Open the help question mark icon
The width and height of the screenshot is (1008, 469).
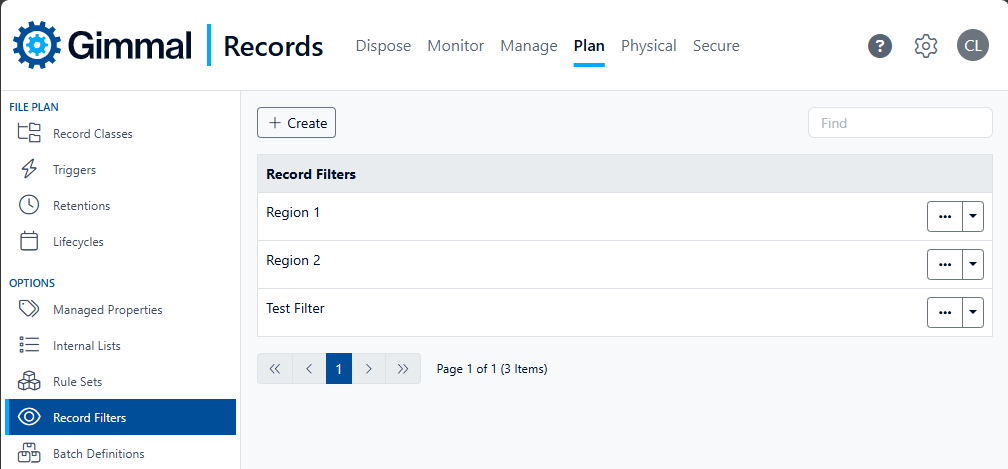pyautogui.click(x=879, y=46)
